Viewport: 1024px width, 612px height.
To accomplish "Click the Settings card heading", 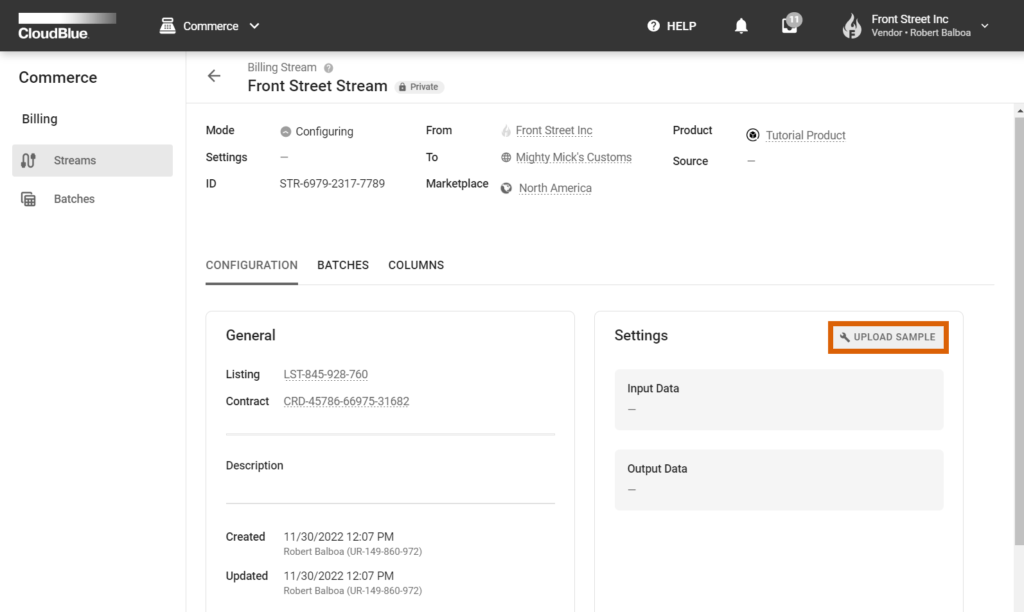I will point(641,336).
